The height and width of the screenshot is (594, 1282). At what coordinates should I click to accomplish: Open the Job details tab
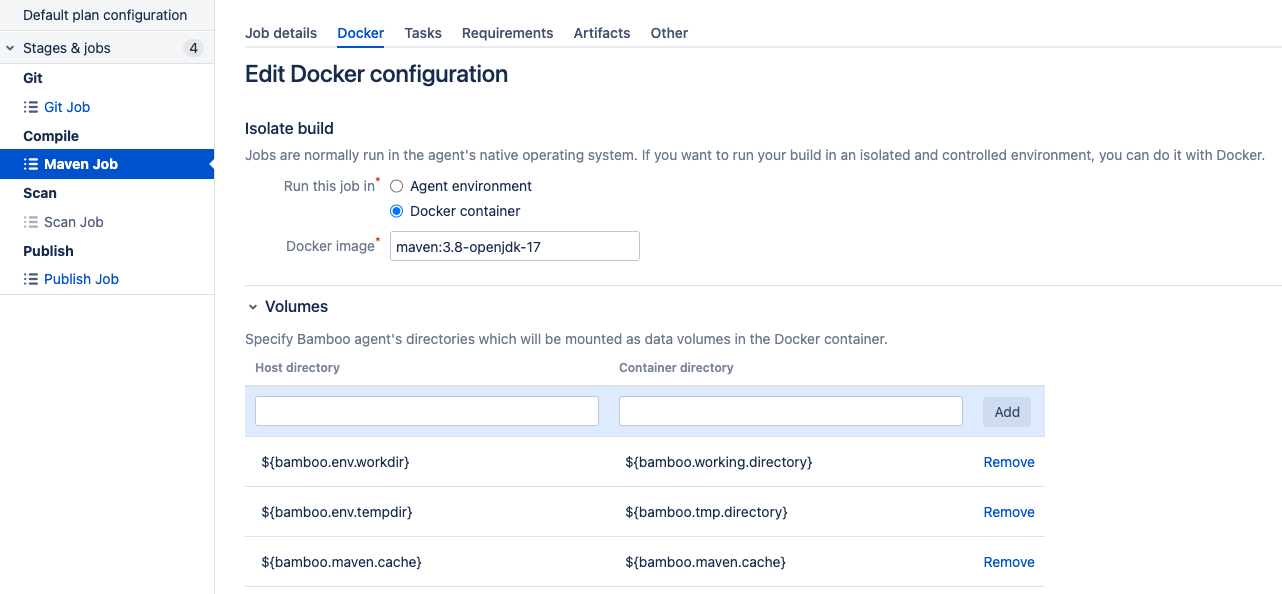[x=281, y=33]
